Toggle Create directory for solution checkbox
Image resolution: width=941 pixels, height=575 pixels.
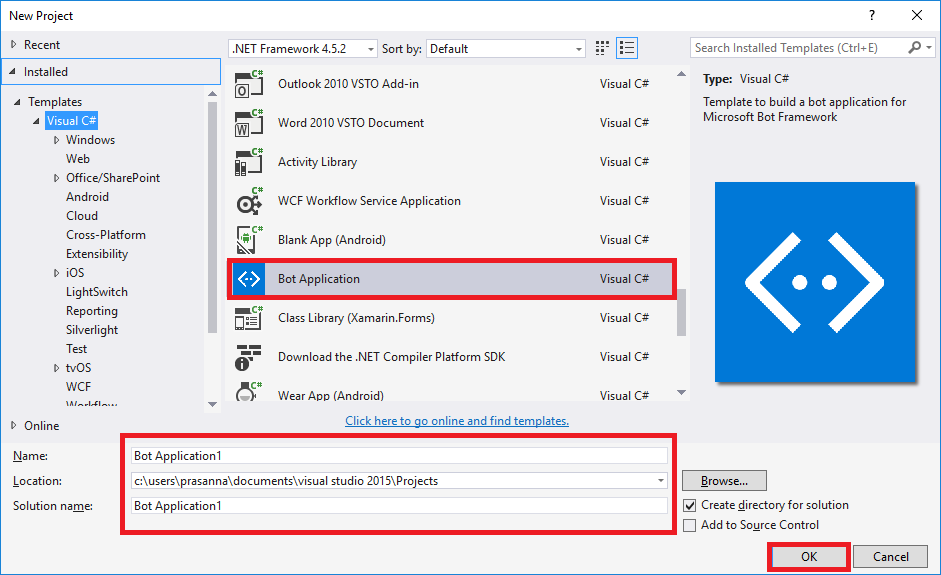[x=690, y=505]
